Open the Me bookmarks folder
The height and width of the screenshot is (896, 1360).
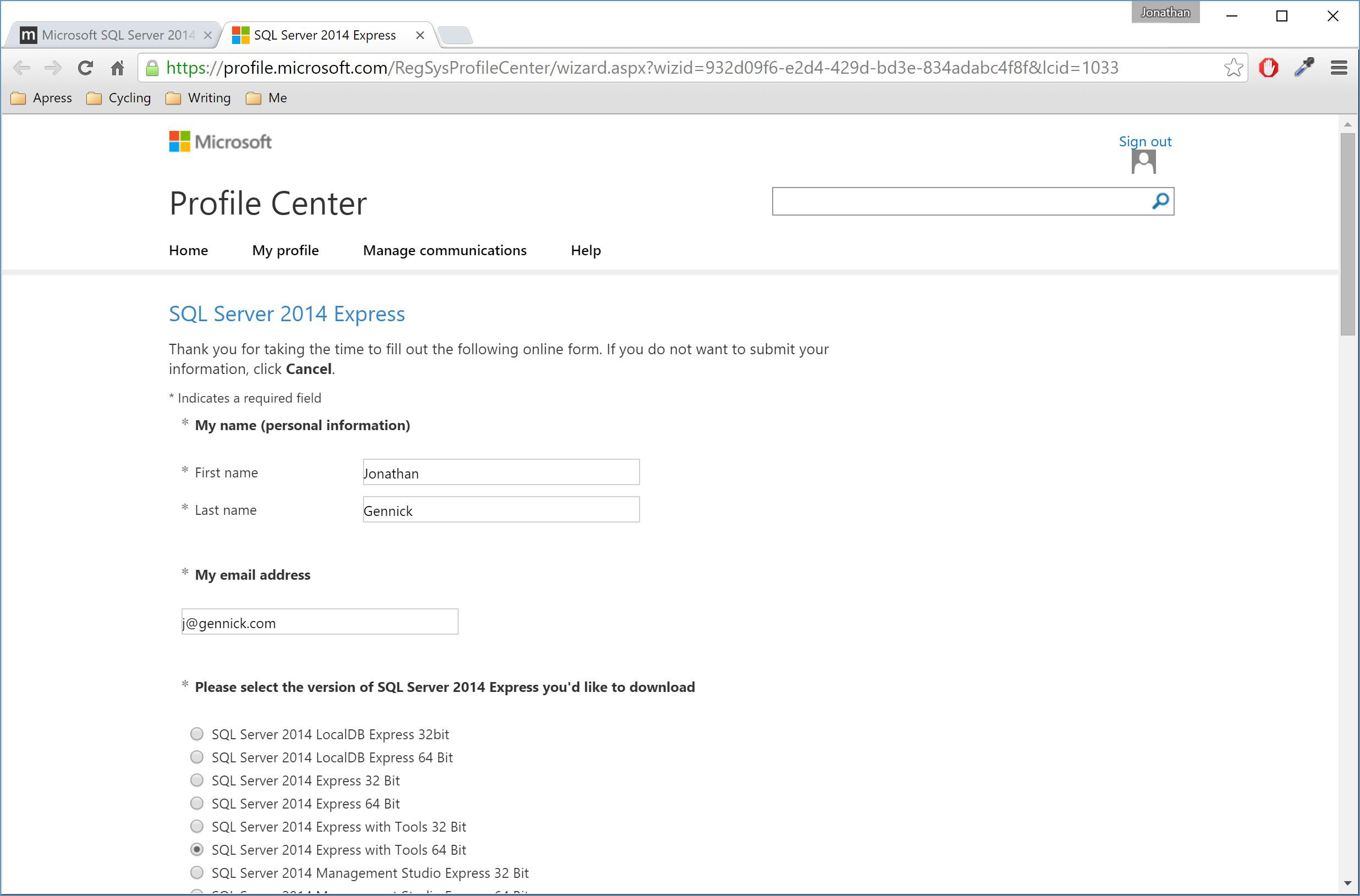point(266,98)
